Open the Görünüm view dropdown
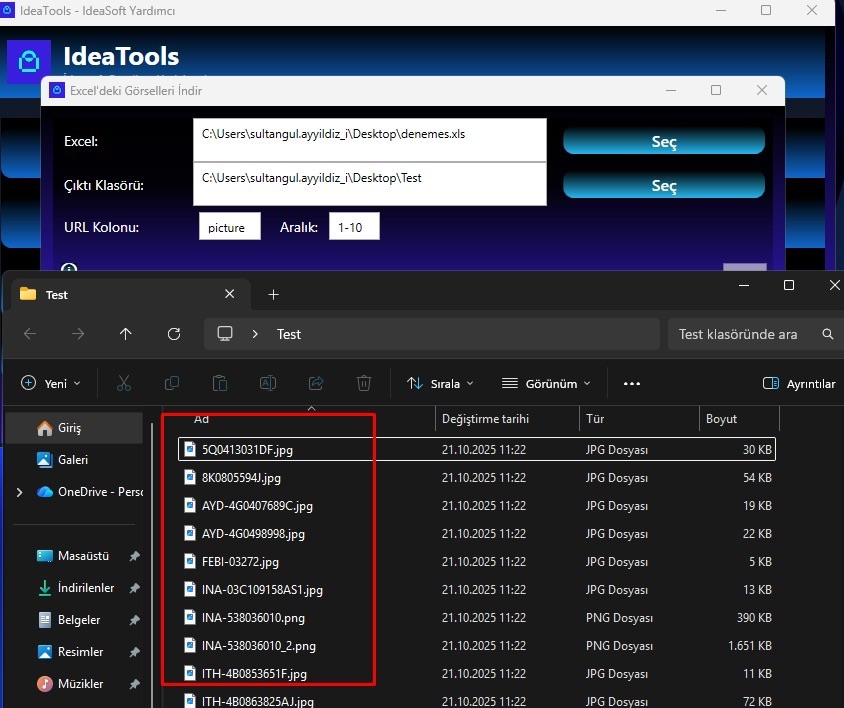The width and height of the screenshot is (844, 708). (546, 383)
